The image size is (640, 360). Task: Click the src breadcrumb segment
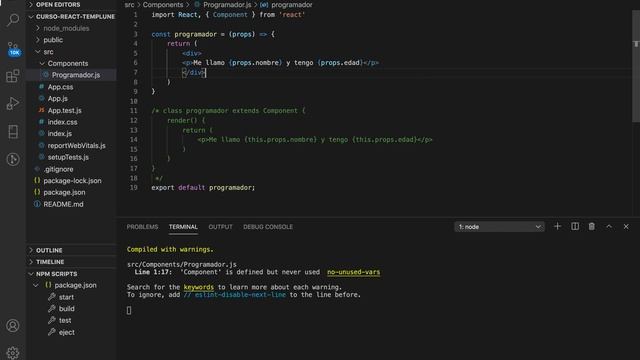129,5
